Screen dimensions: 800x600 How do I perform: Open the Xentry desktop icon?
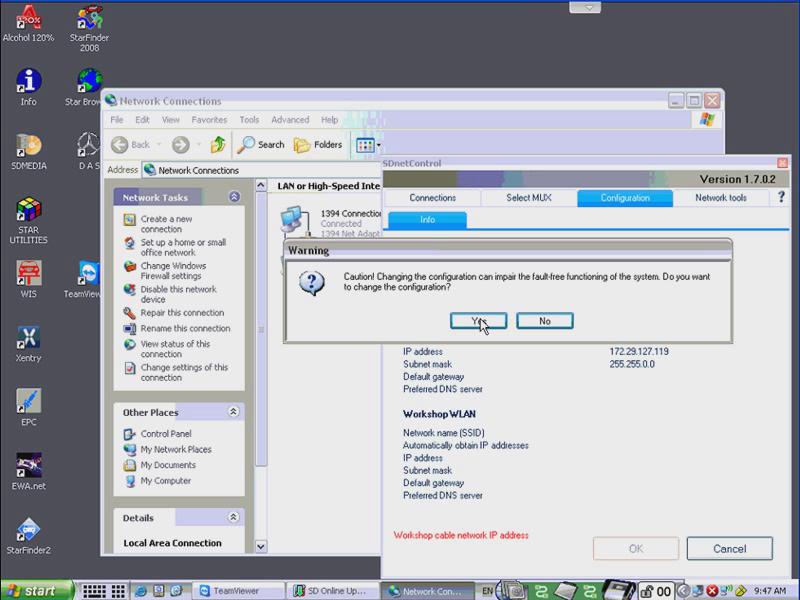point(28,342)
